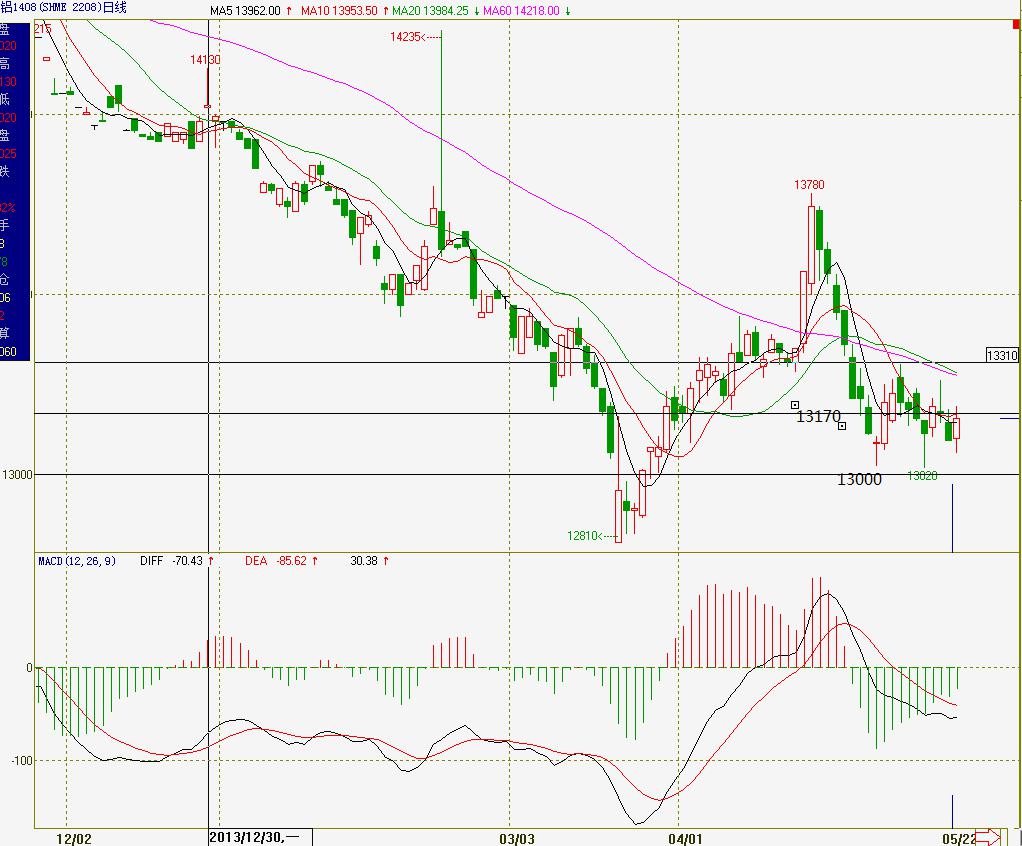Click the 05/22 date on the time axis
This screenshot has height=846, width=1022.
[959, 838]
